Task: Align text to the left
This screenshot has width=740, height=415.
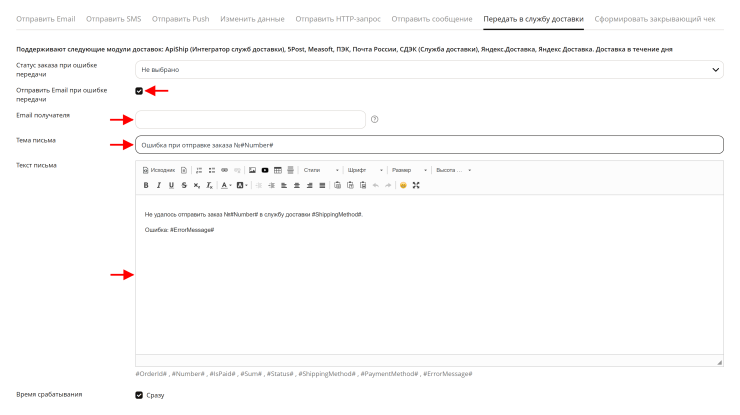Action: (x=284, y=185)
